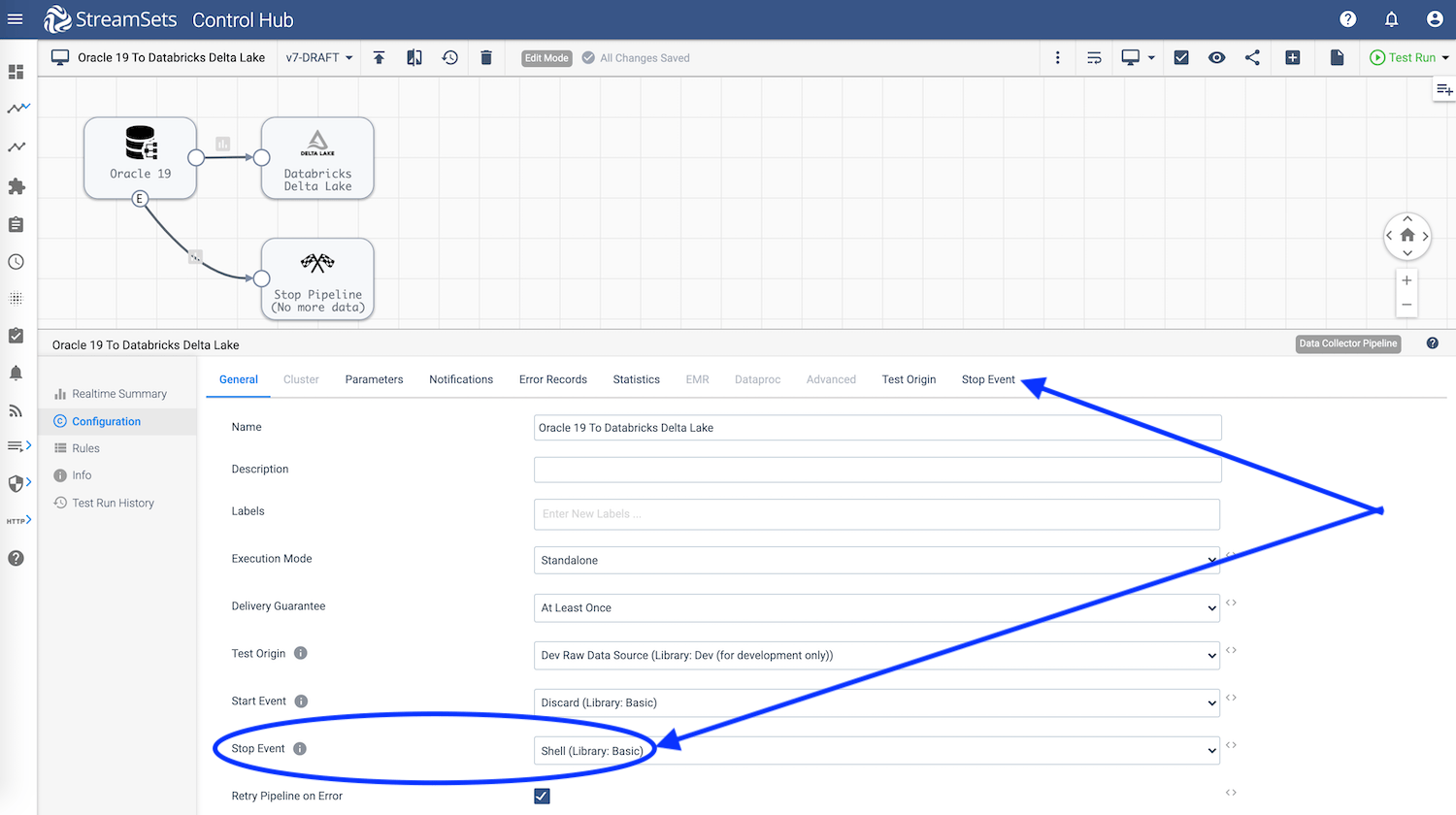This screenshot has height=815, width=1456.
Task: Open the stage library panel icon
Action: pos(1443,89)
